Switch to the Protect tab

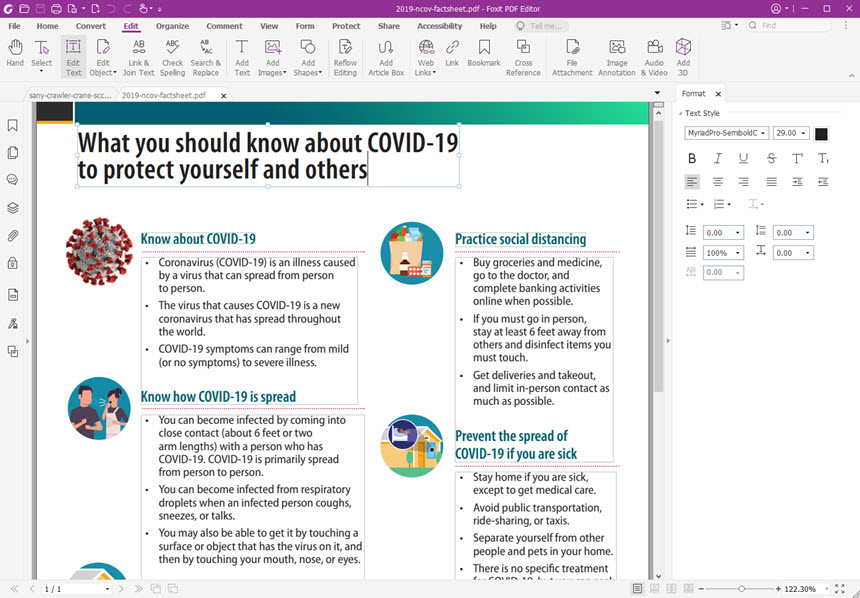346,26
